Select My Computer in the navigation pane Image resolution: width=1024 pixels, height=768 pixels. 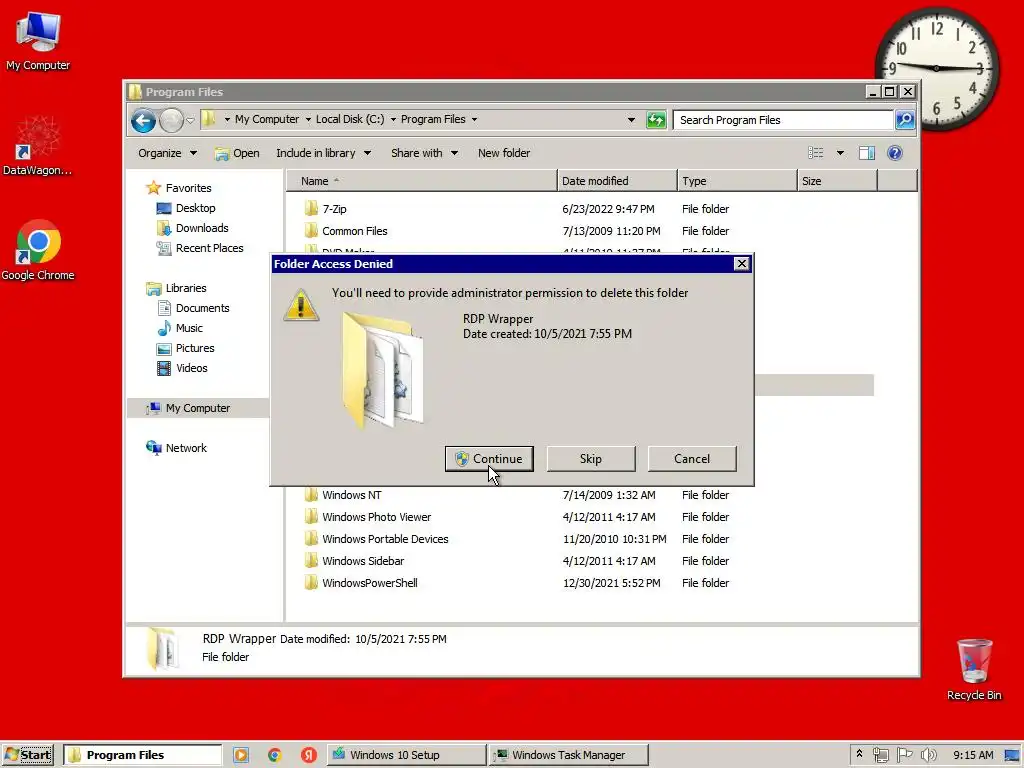197,408
